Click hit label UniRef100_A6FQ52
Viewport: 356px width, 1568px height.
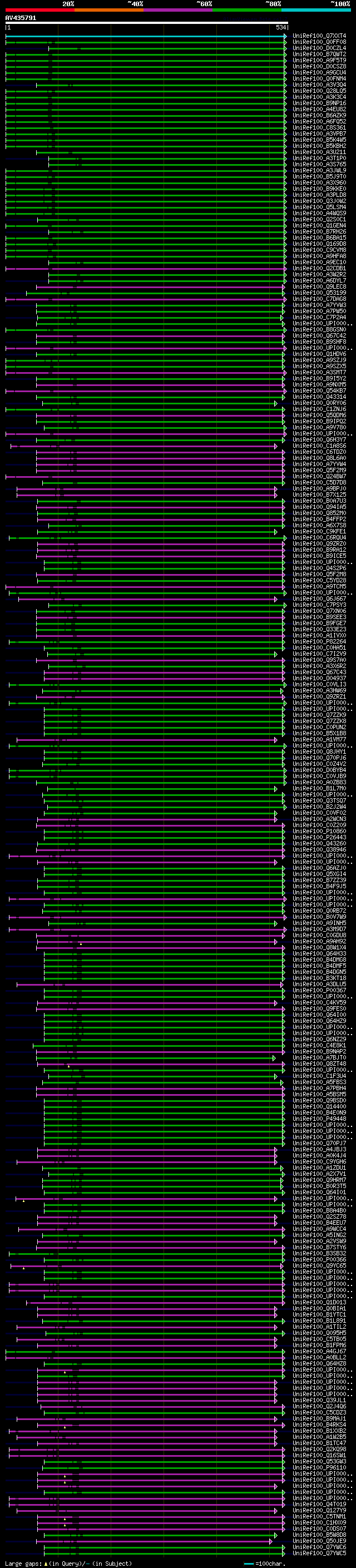(319, 121)
